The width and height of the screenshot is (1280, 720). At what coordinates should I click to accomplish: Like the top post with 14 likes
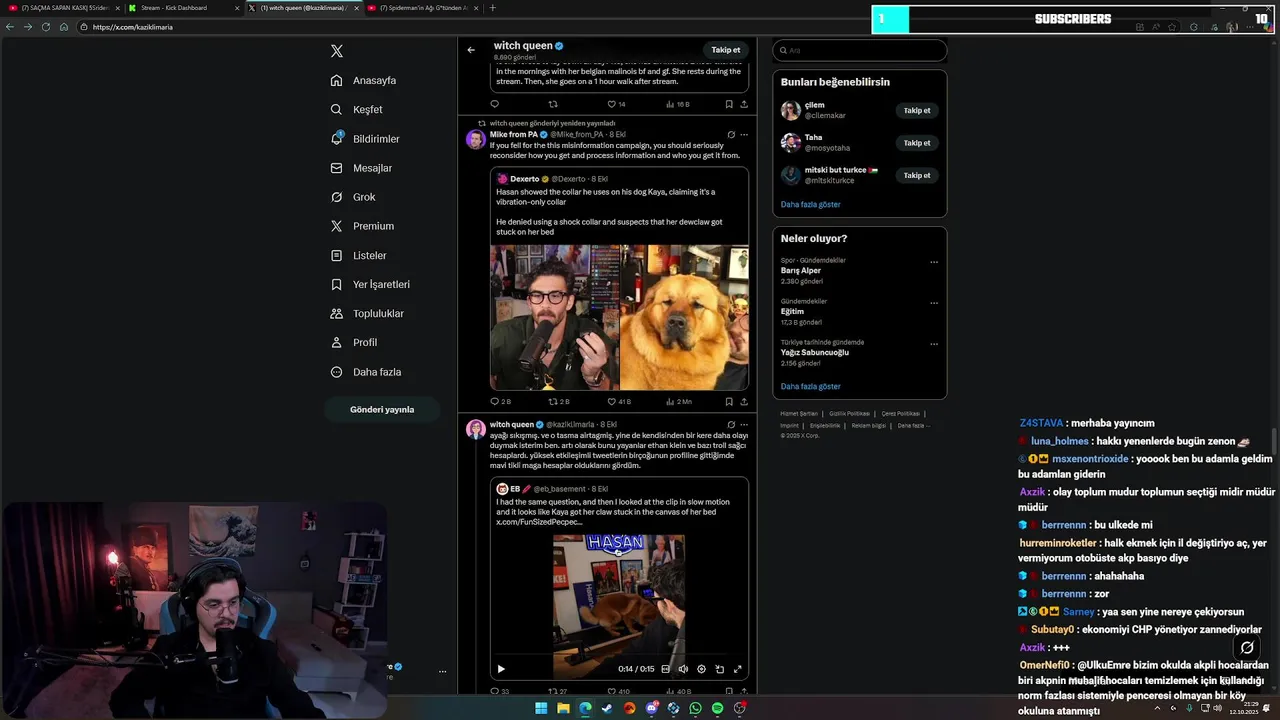[612, 104]
